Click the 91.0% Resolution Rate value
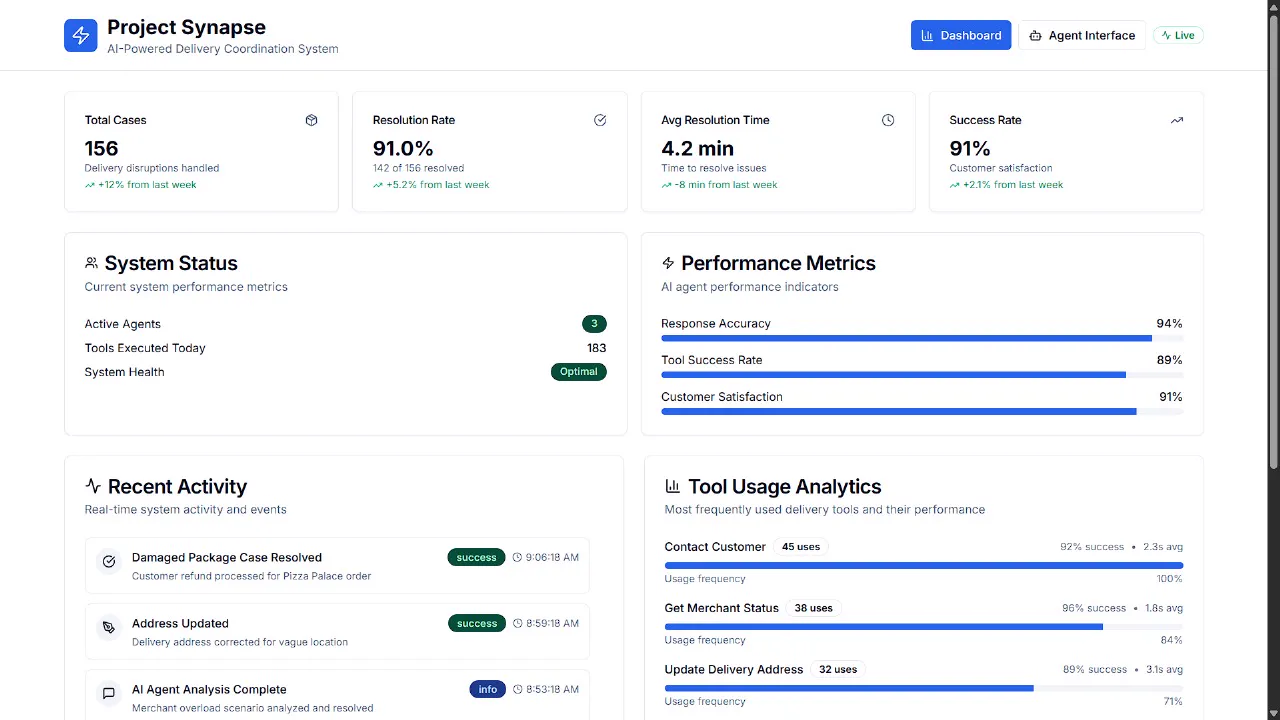This screenshot has width=1280, height=720. point(403,148)
